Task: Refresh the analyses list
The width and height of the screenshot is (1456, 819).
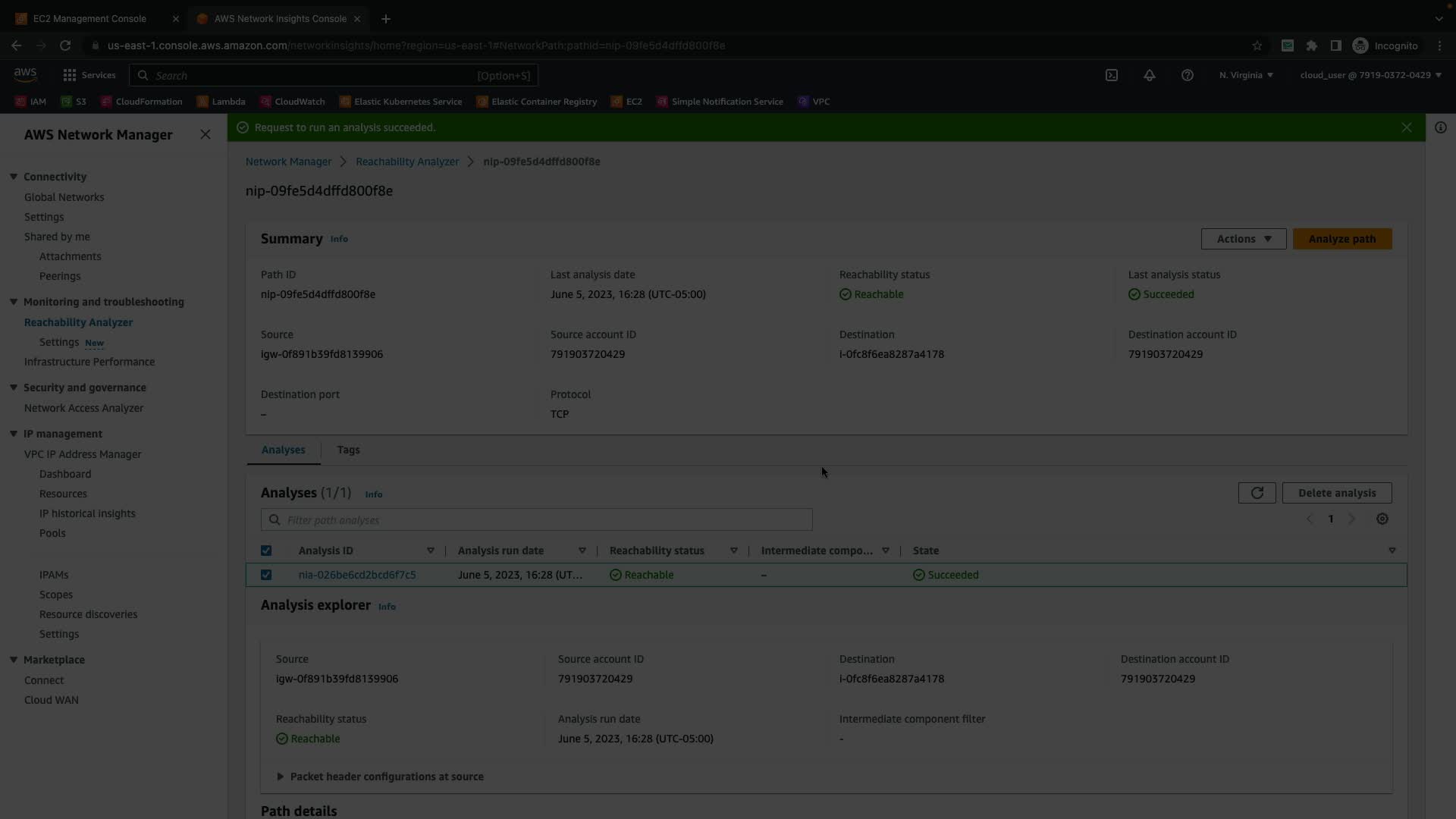Action: tap(1257, 493)
